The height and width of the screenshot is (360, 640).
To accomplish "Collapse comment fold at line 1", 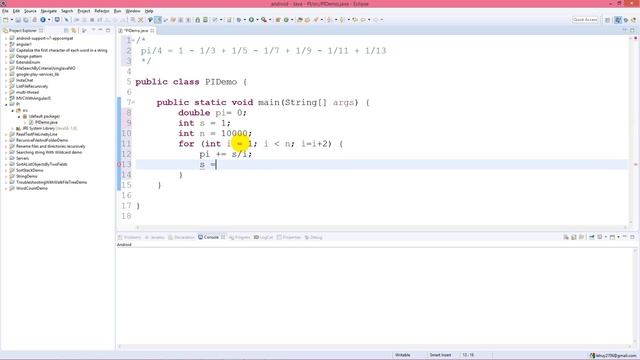I will (x=133, y=40).
